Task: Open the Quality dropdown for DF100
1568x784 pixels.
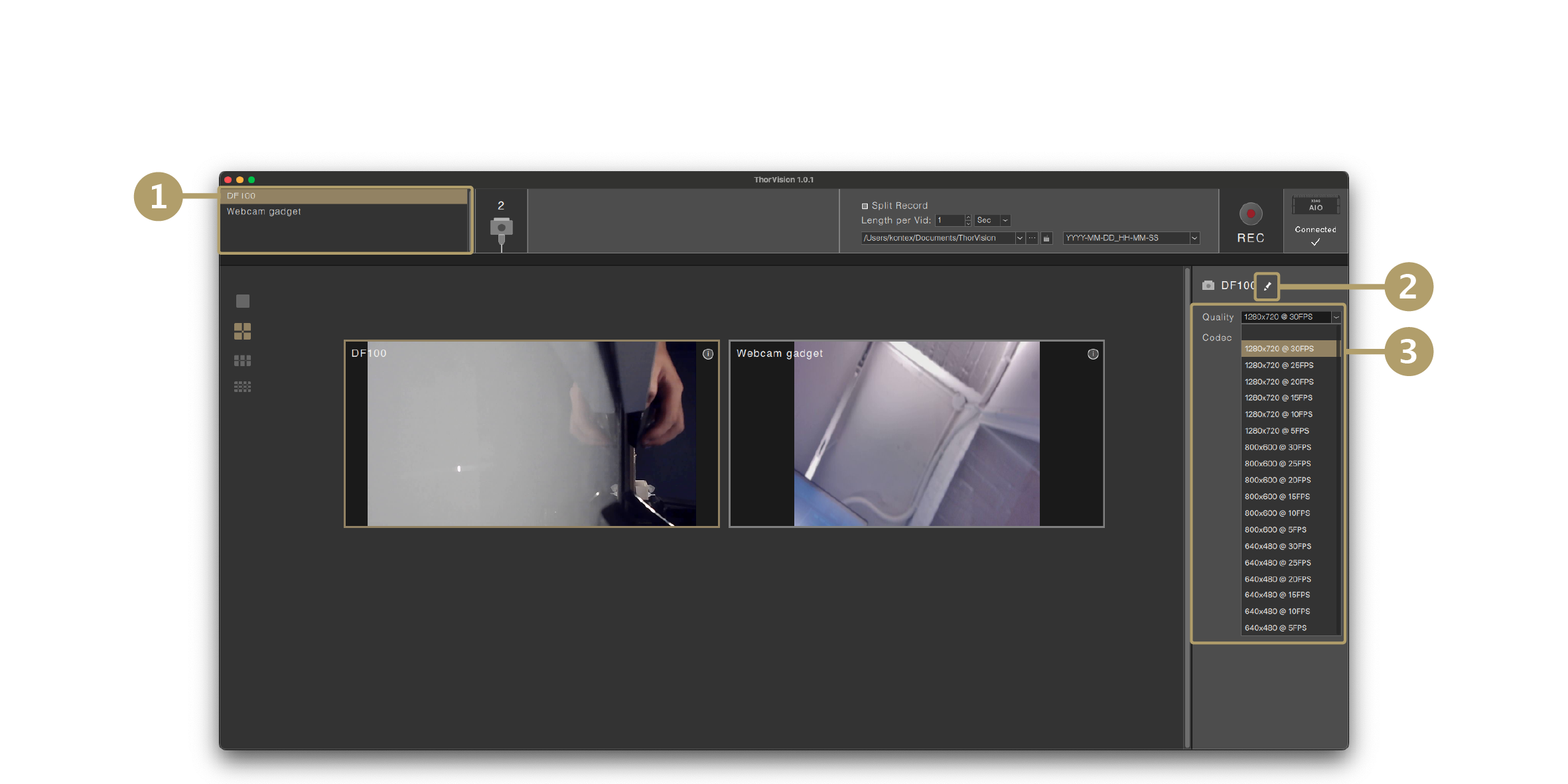Action: click(1335, 317)
